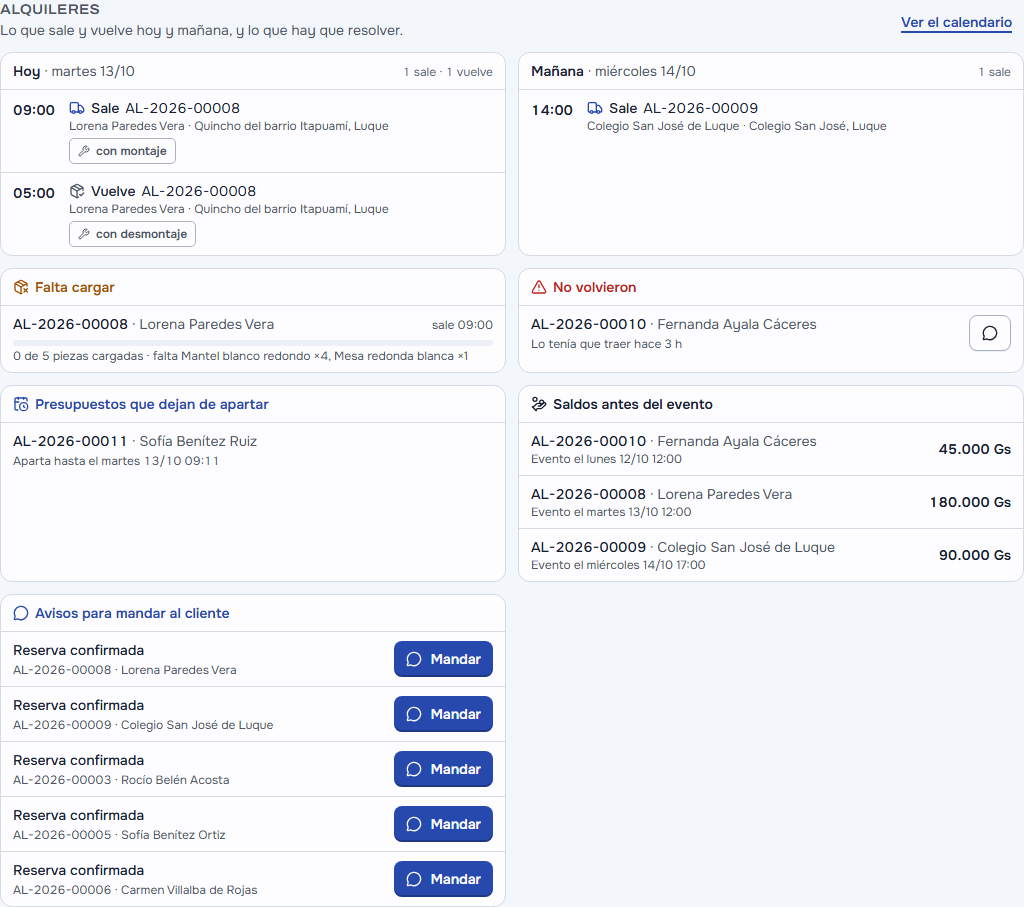Click the No volvieron heading
The image size is (1024, 907).
594,287
